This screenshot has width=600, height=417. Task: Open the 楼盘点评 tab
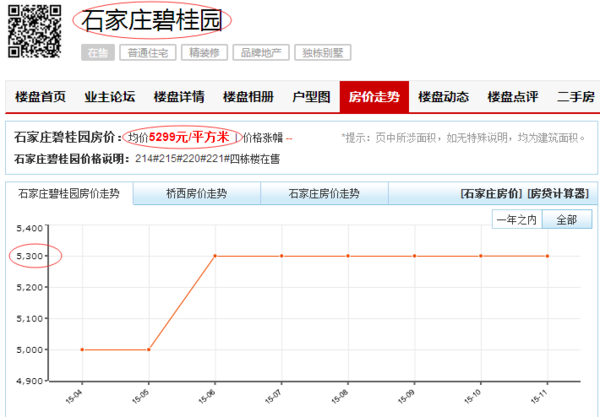[513, 97]
